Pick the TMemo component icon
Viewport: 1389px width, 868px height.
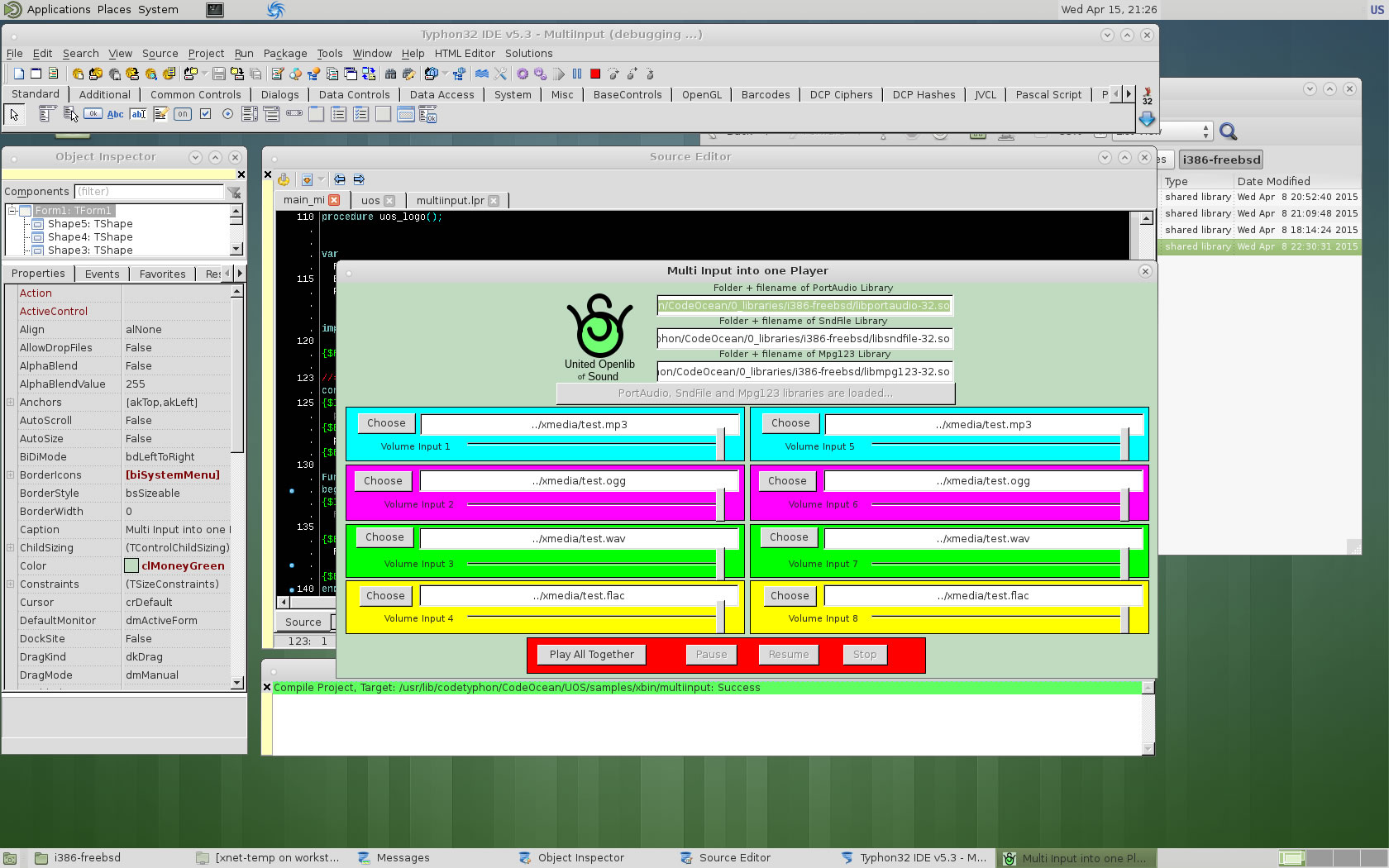tap(160, 114)
